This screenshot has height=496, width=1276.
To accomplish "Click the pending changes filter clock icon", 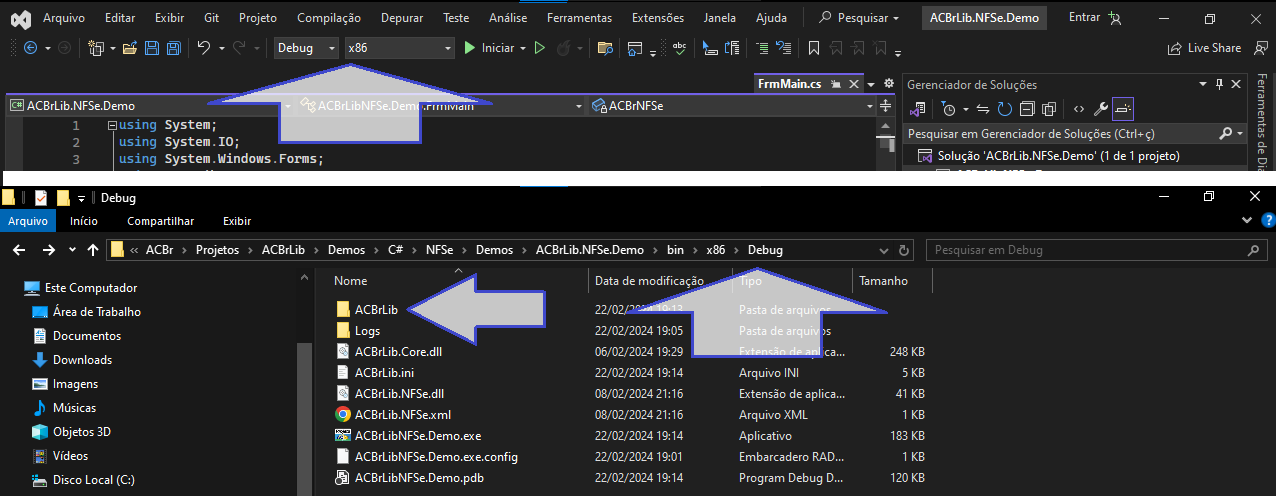I will 950,109.
